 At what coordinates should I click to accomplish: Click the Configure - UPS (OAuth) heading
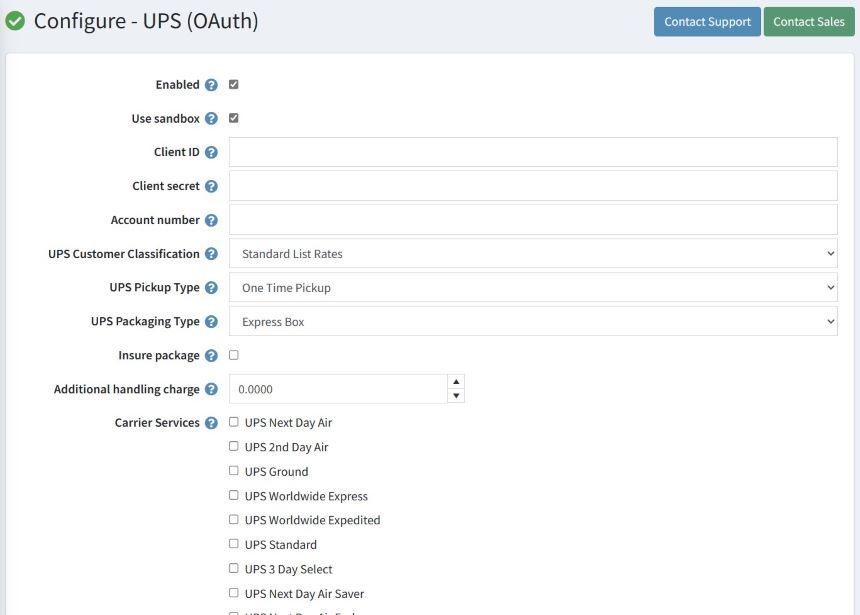(146, 21)
